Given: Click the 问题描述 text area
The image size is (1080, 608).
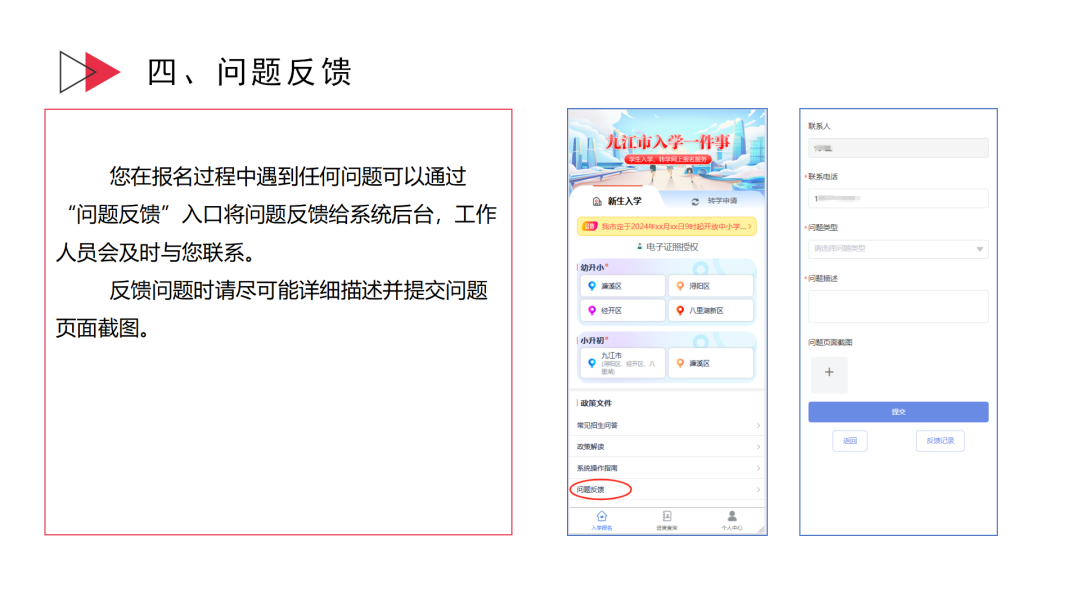Looking at the screenshot, I should [x=897, y=307].
